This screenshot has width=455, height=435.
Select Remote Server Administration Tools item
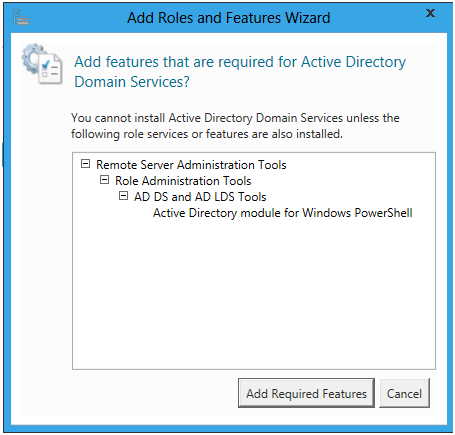[191, 165]
